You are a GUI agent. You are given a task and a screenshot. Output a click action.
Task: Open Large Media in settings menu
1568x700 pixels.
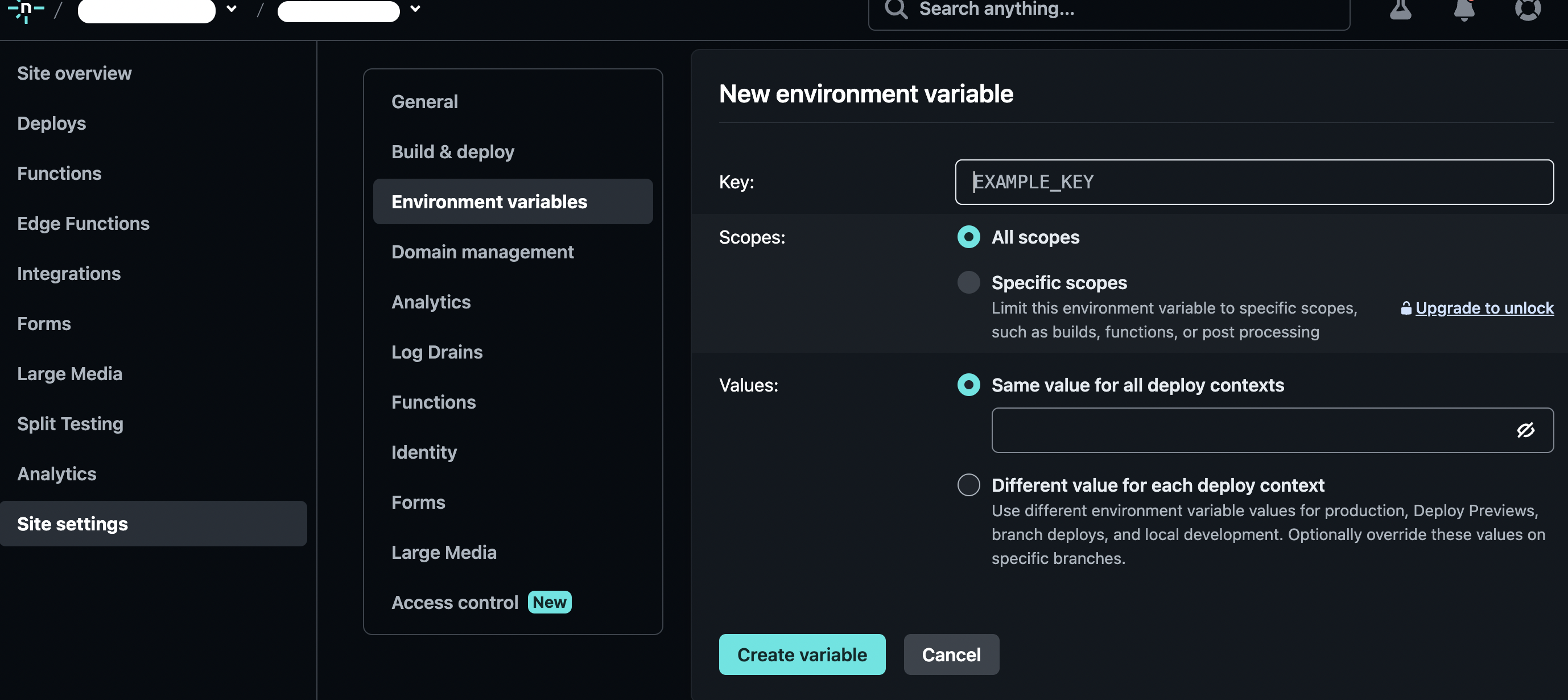click(444, 552)
